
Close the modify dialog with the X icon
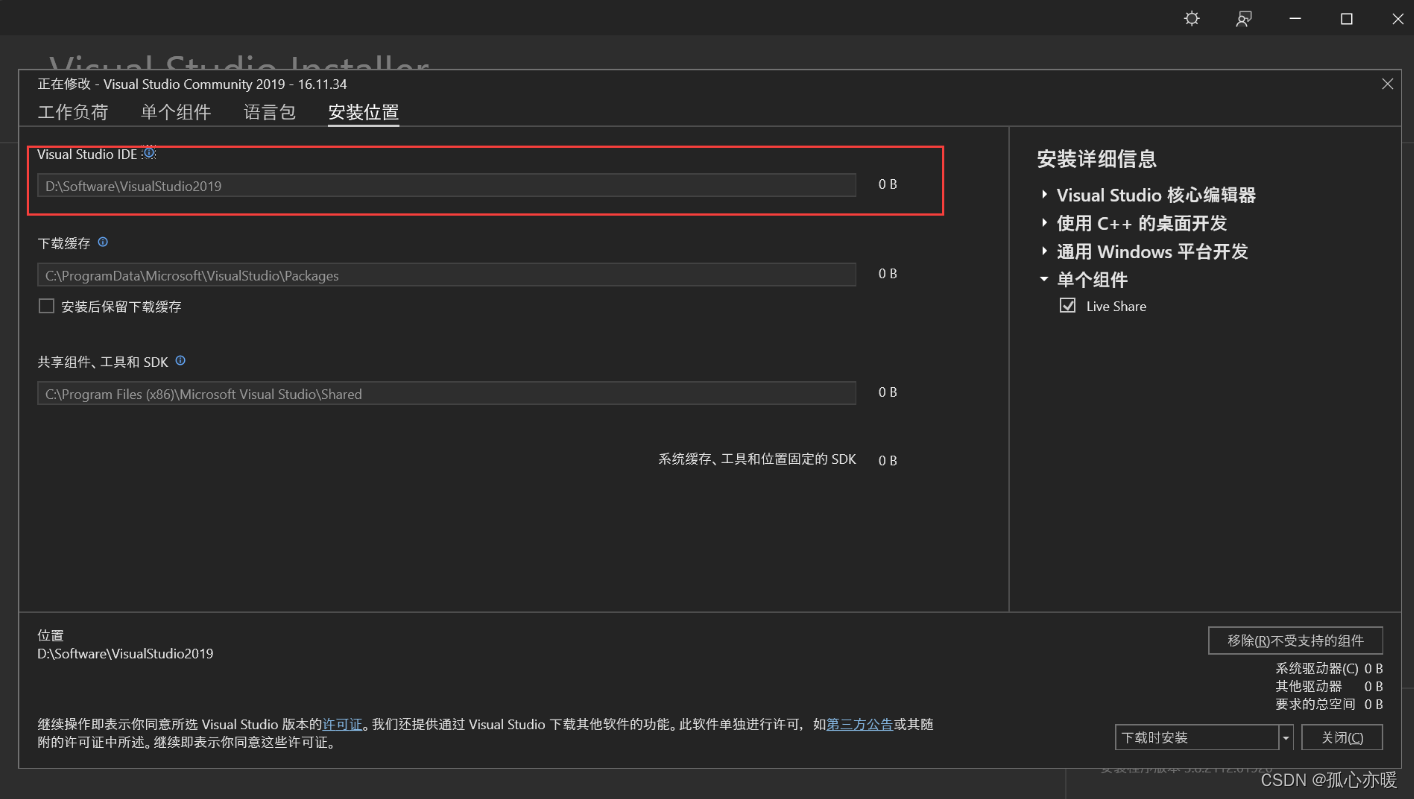point(1387,84)
